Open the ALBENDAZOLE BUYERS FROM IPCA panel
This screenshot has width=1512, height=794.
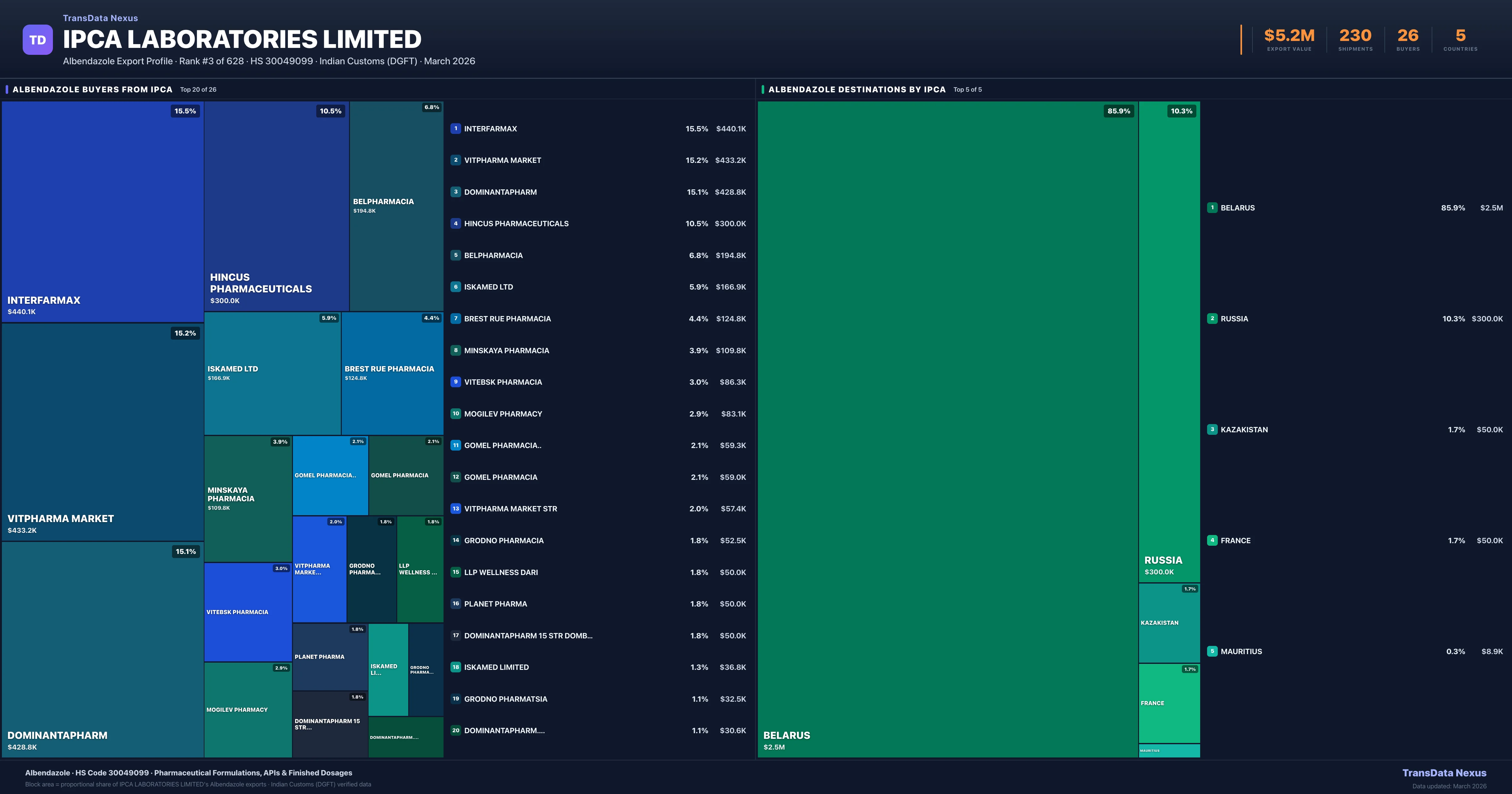tap(92, 89)
